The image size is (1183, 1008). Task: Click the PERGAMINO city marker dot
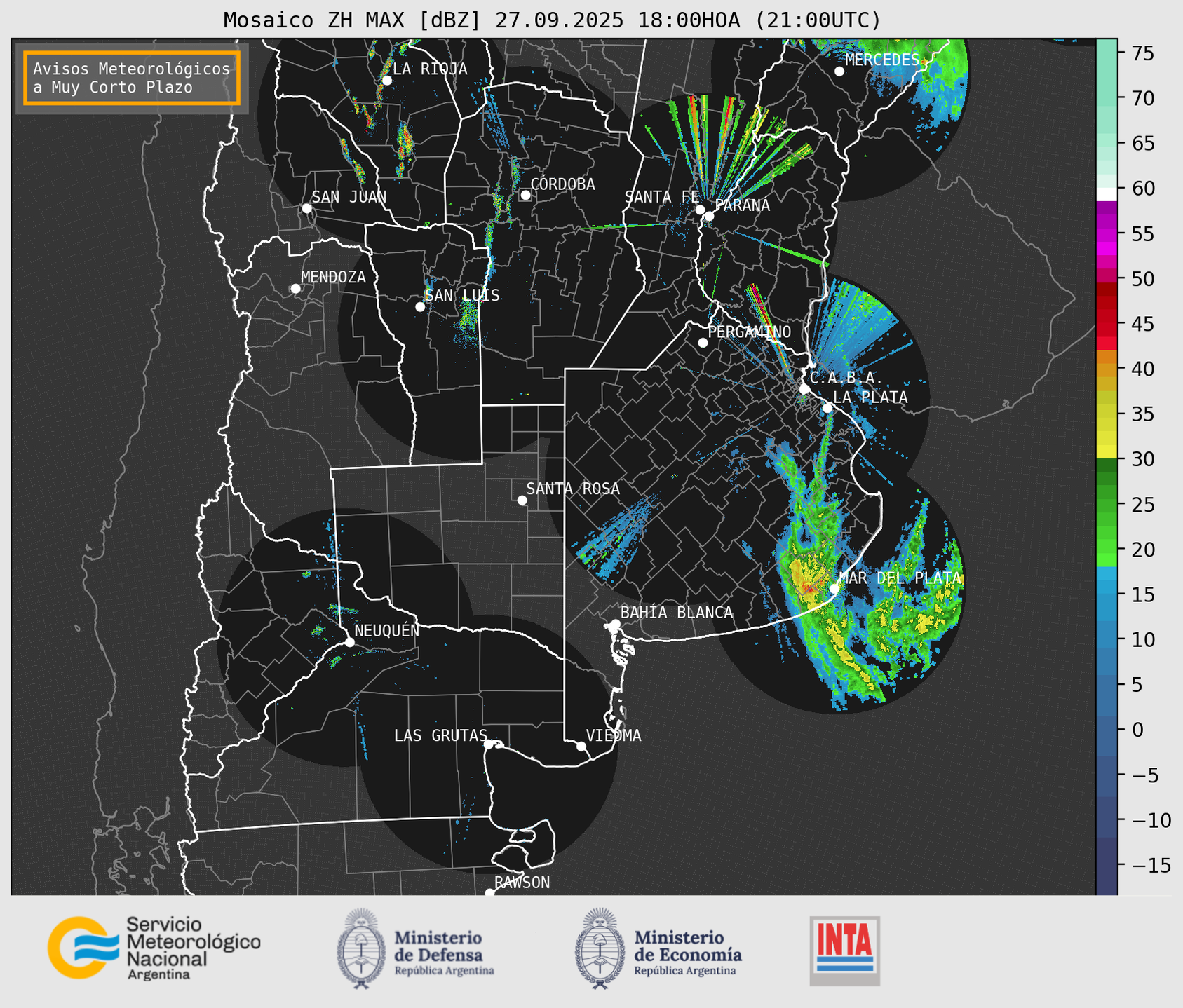703,343
